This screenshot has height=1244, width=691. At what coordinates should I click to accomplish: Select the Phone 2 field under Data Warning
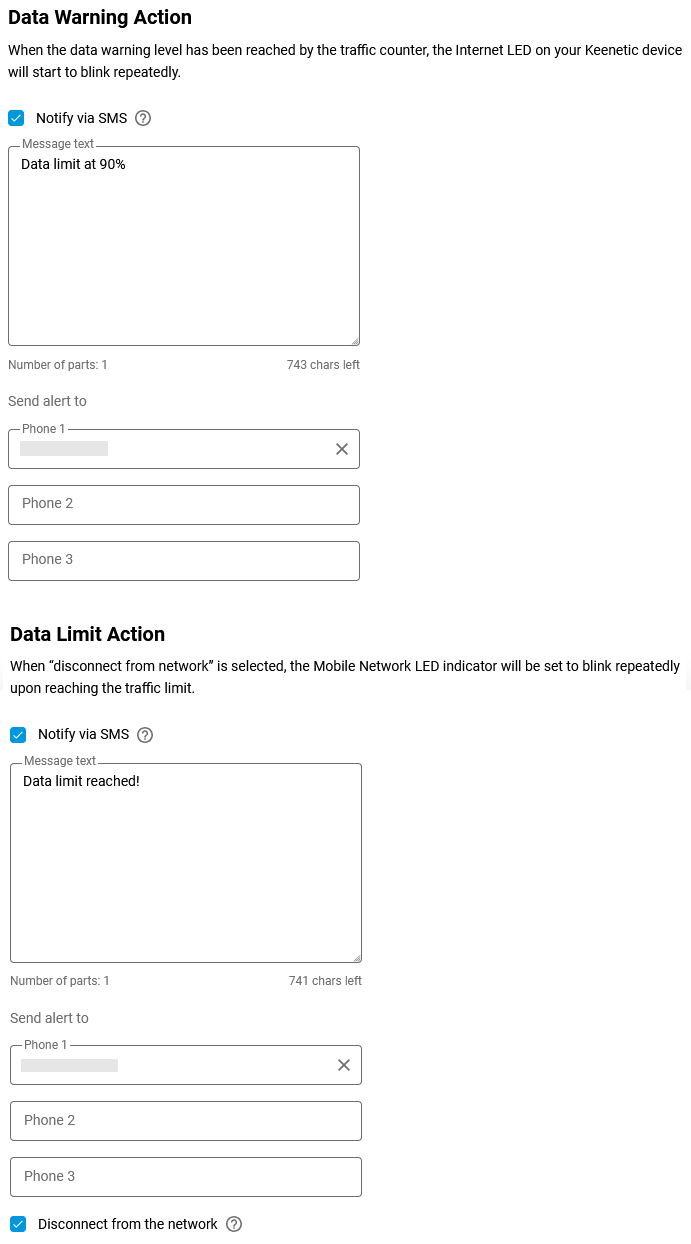tap(184, 505)
